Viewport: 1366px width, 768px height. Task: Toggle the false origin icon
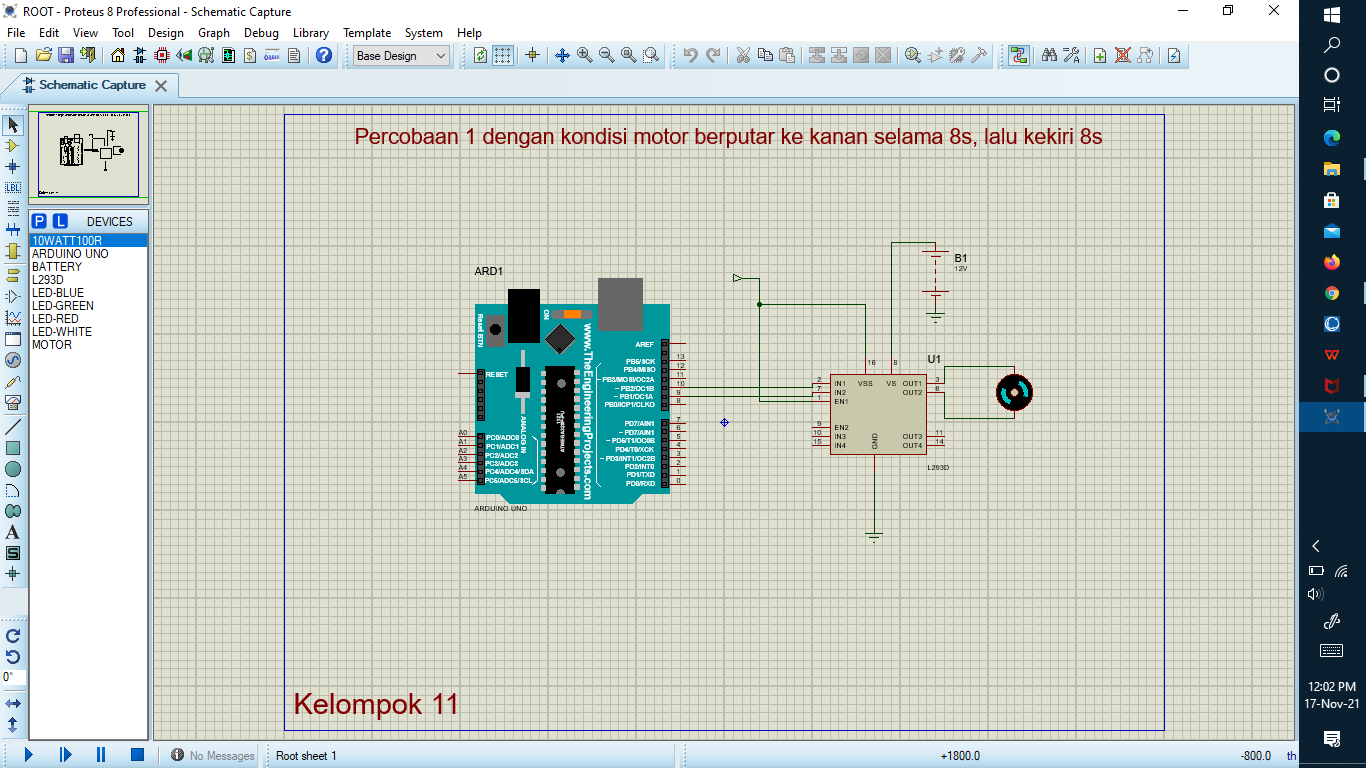pyautogui.click(x=532, y=56)
